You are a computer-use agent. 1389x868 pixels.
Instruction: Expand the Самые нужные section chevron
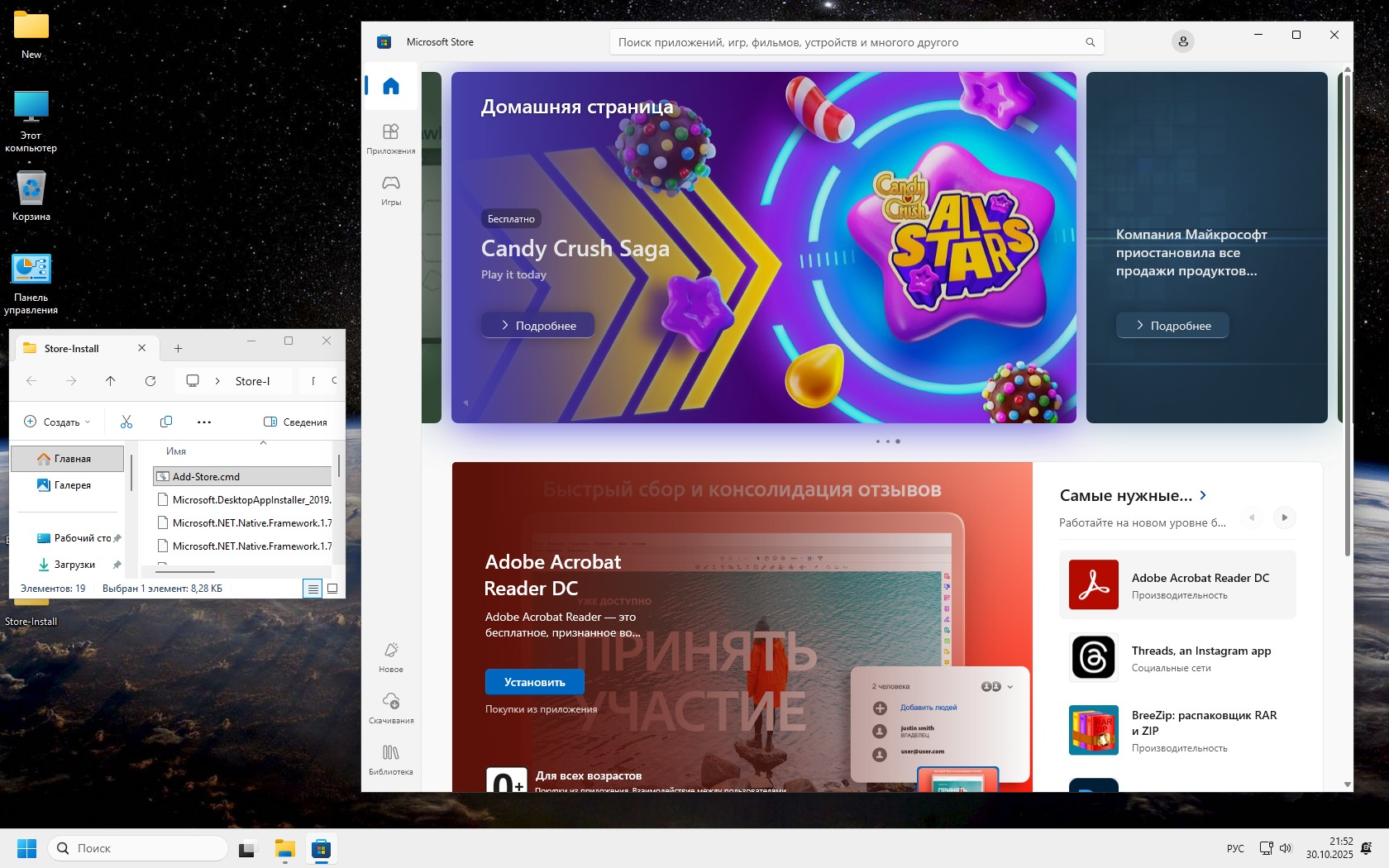1203,495
